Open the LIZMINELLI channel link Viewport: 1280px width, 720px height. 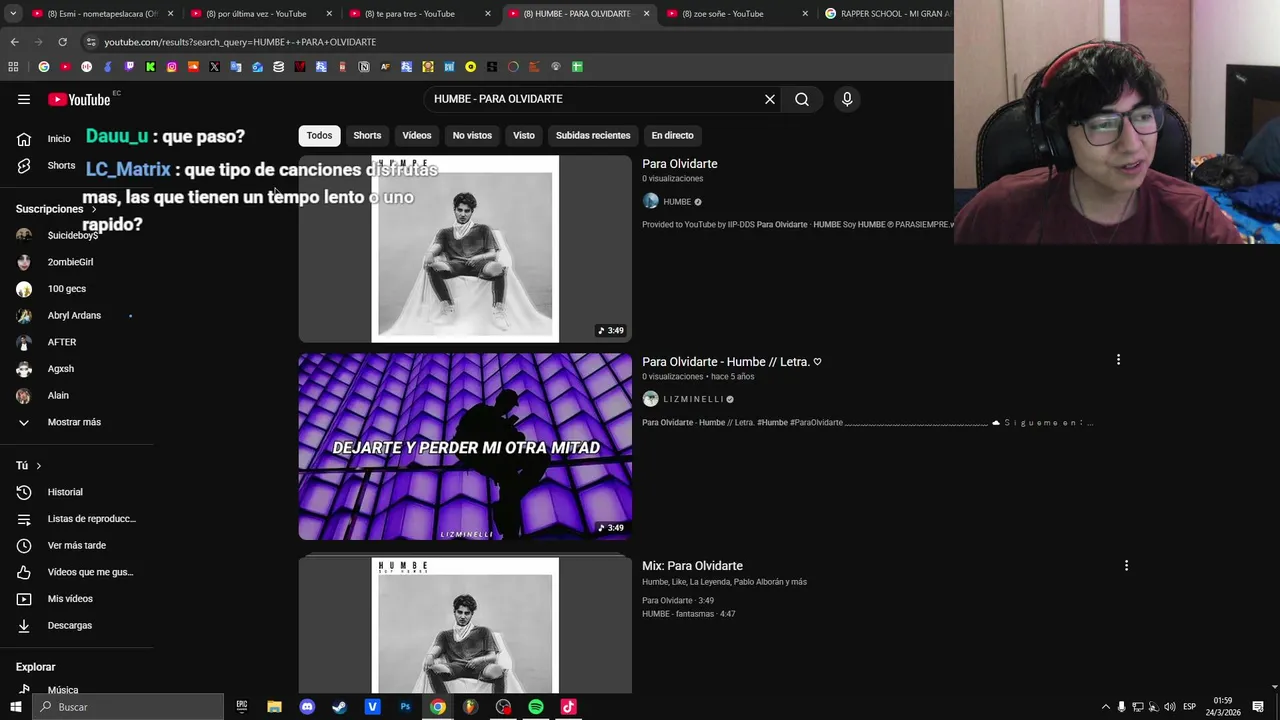click(693, 399)
